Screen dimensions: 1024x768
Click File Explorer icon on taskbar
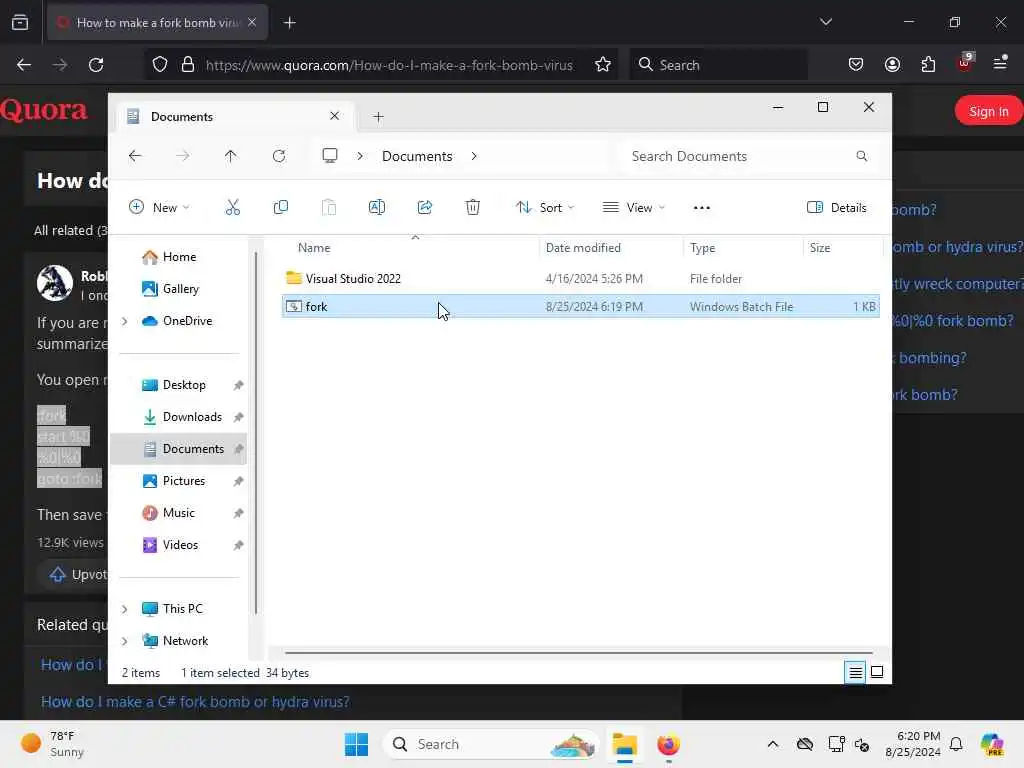coord(624,744)
